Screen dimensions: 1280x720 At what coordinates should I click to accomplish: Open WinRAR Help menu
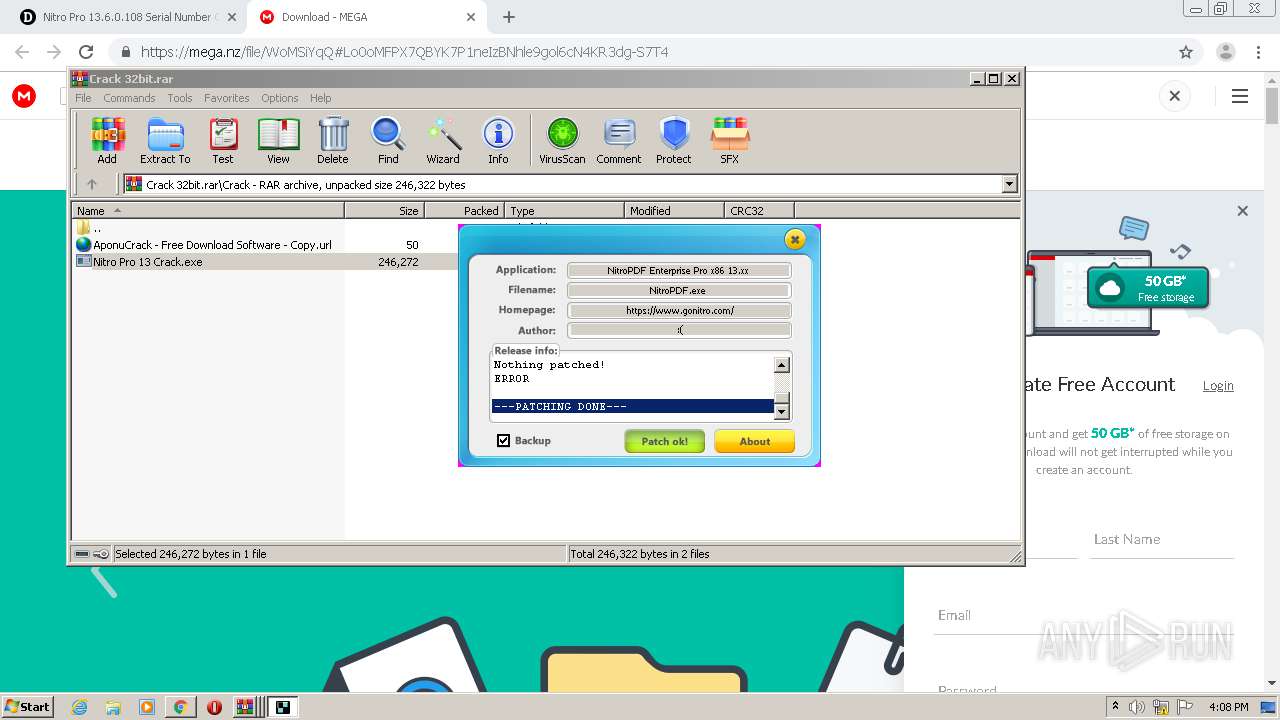pos(320,98)
